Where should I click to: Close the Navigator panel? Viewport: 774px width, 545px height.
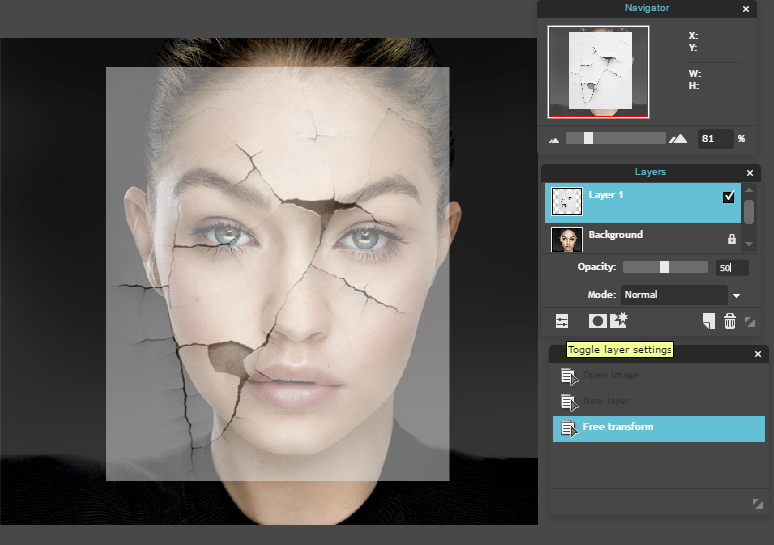746,9
